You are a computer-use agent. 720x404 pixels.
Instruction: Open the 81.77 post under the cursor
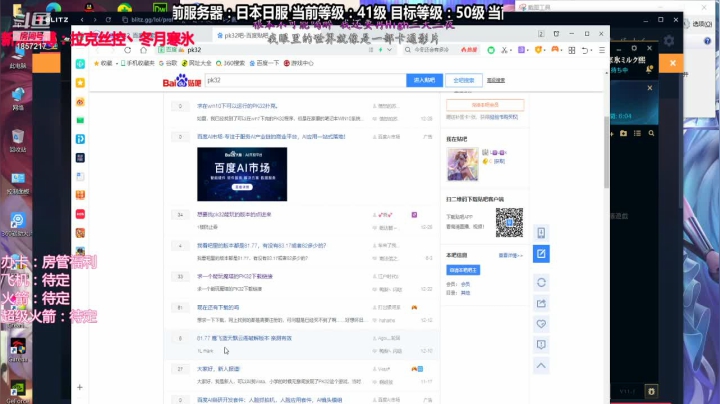[x=244, y=338]
